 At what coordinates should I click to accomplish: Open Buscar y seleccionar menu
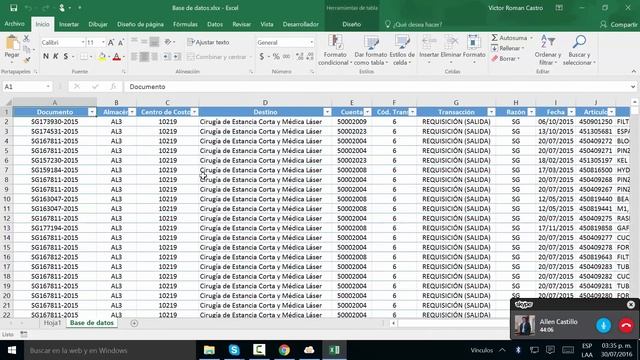(579, 50)
